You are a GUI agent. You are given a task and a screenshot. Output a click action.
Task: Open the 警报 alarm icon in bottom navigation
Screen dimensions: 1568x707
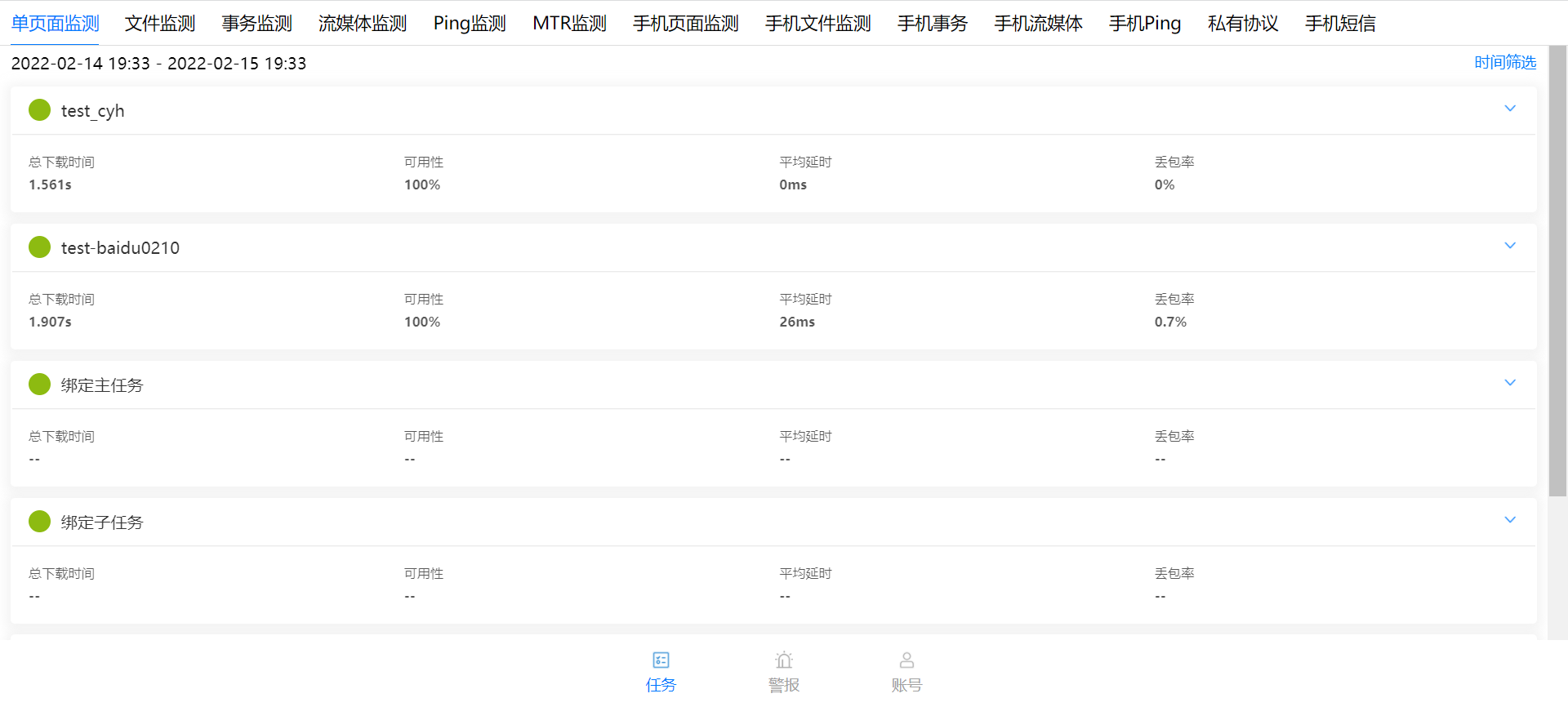point(784,660)
